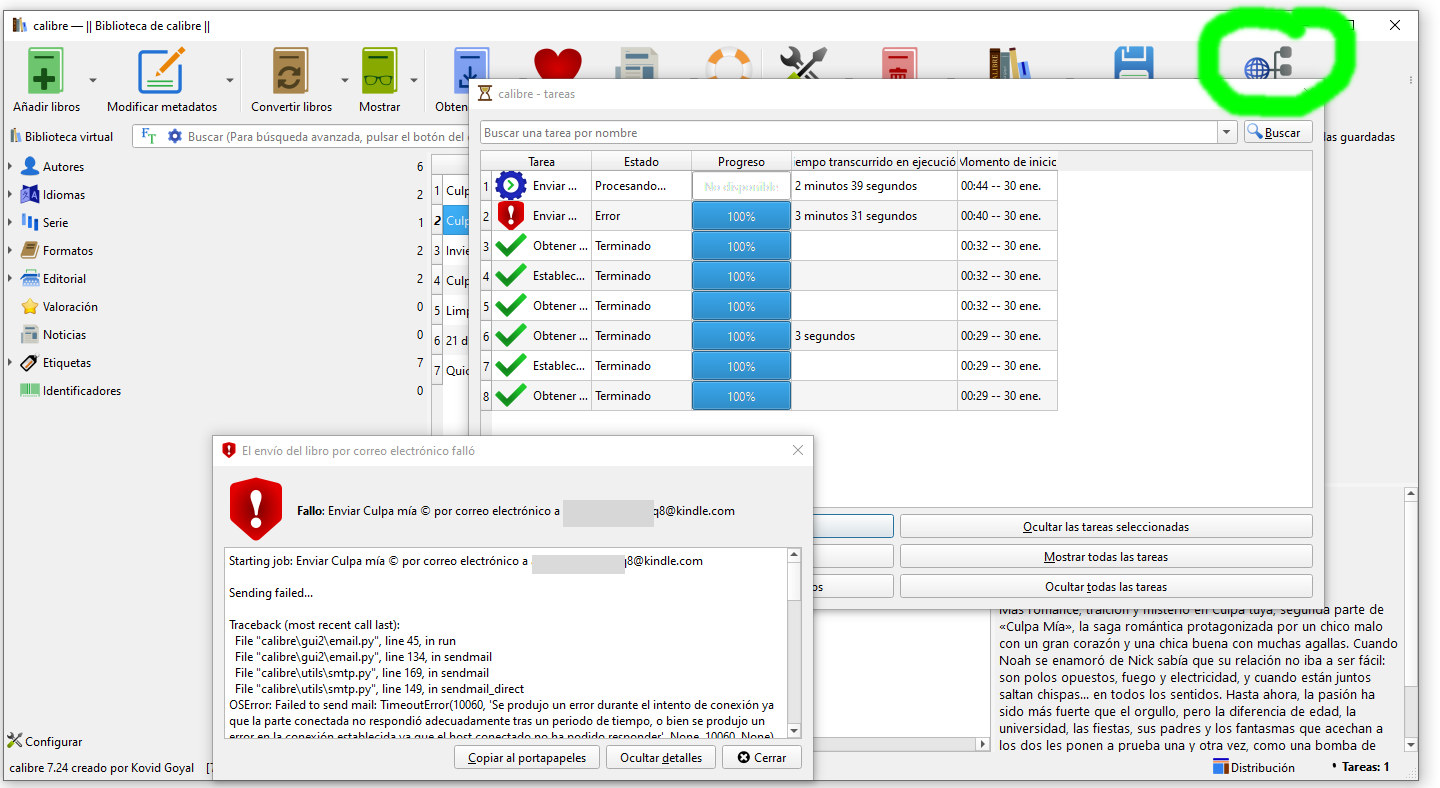Expand the Formatos category

[x=11, y=250]
